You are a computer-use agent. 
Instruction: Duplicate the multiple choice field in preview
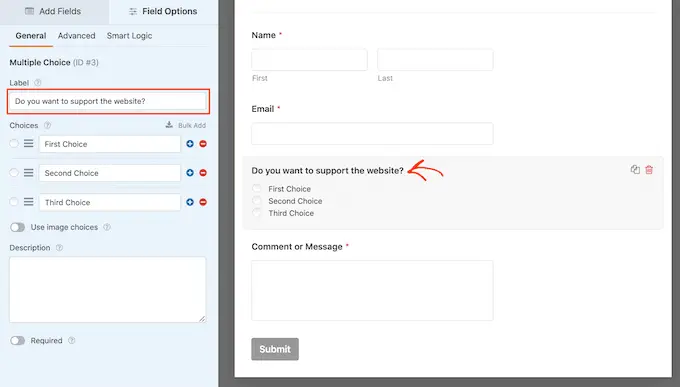[x=635, y=170]
